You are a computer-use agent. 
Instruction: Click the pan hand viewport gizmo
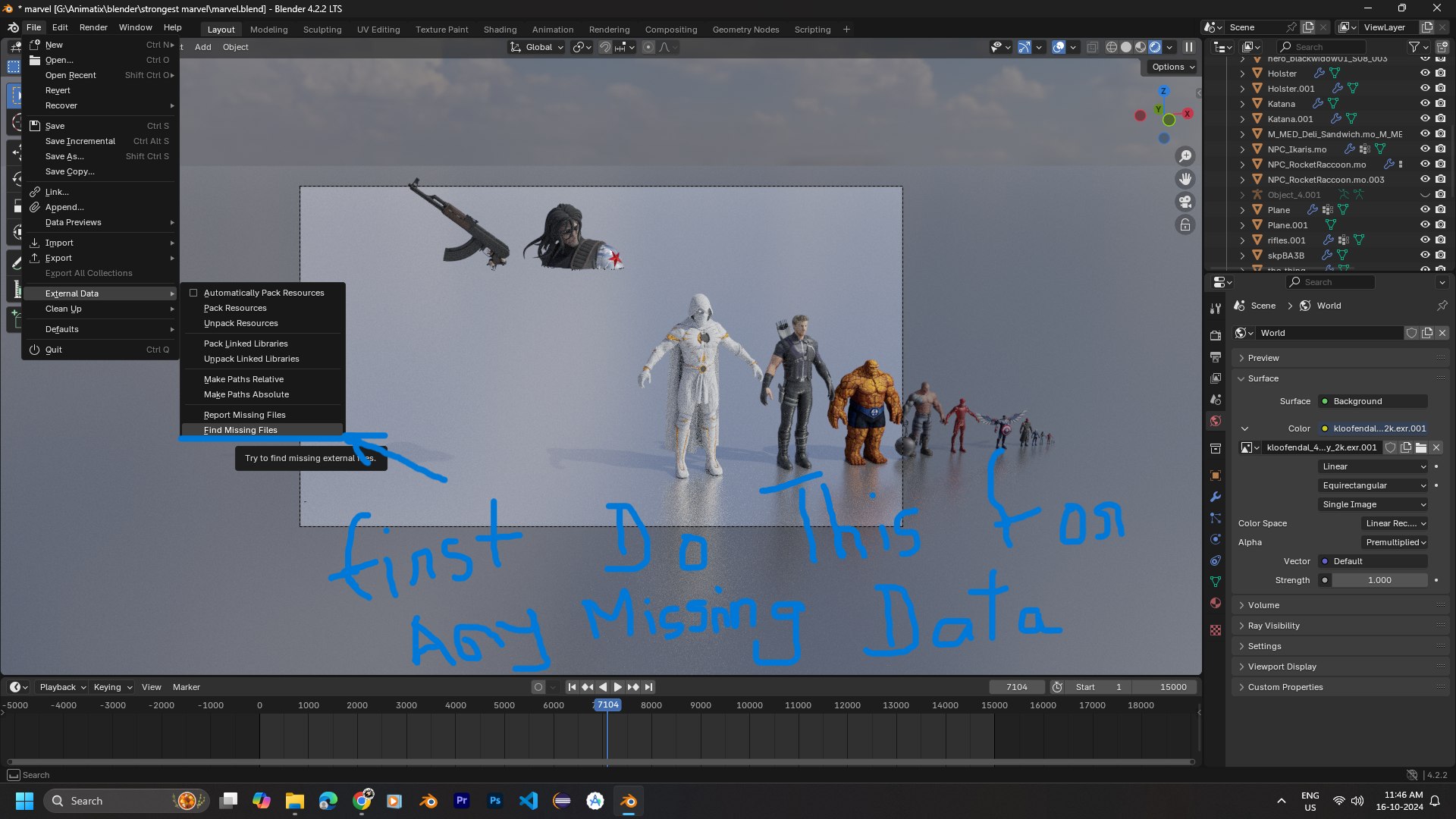point(1185,179)
